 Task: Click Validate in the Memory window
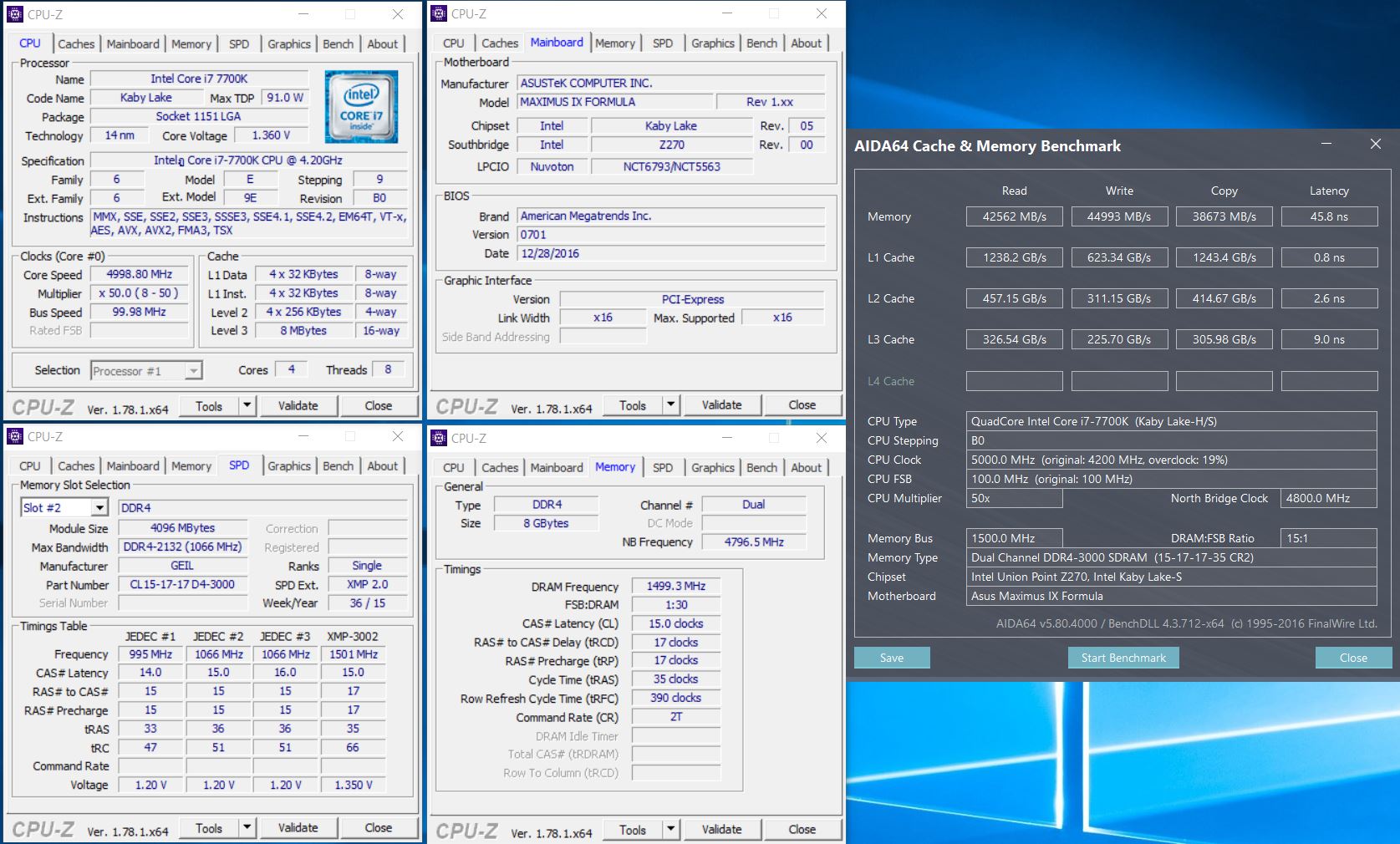click(721, 829)
